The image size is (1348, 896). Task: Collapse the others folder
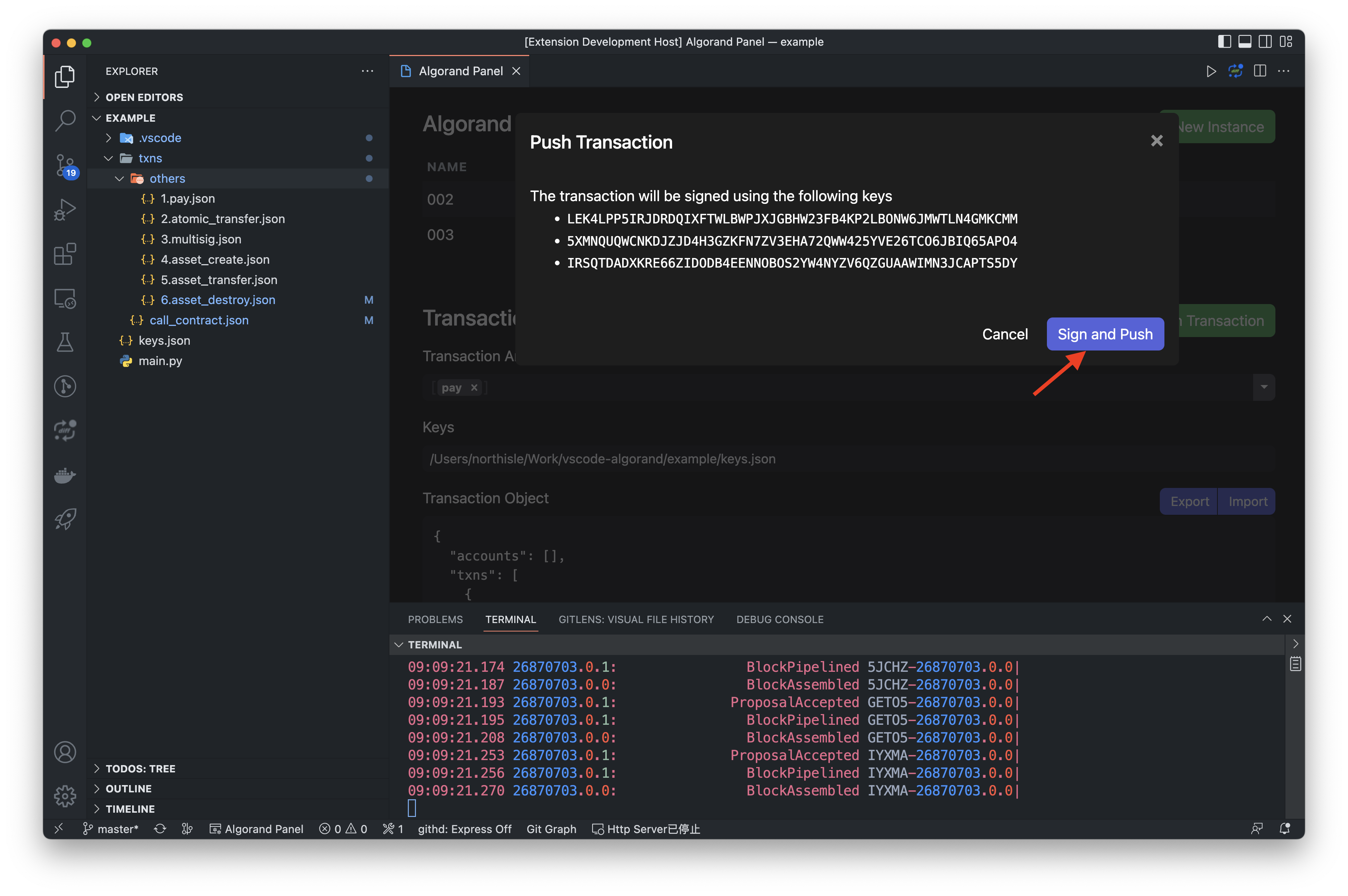click(x=167, y=178)
